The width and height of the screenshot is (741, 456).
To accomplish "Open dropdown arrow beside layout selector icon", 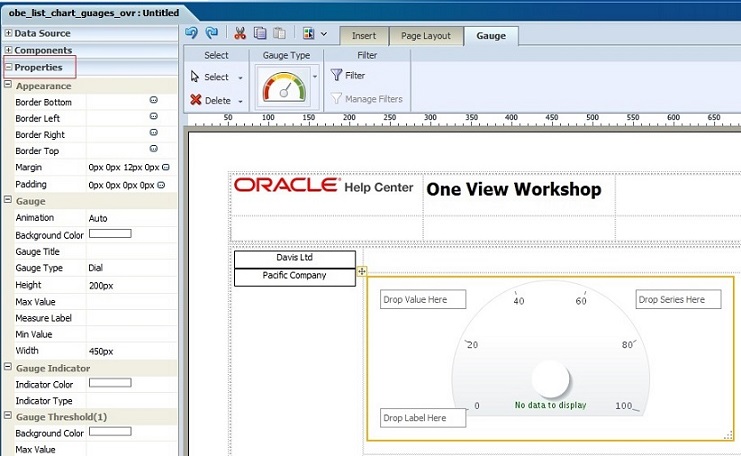I will pos(324,34).
